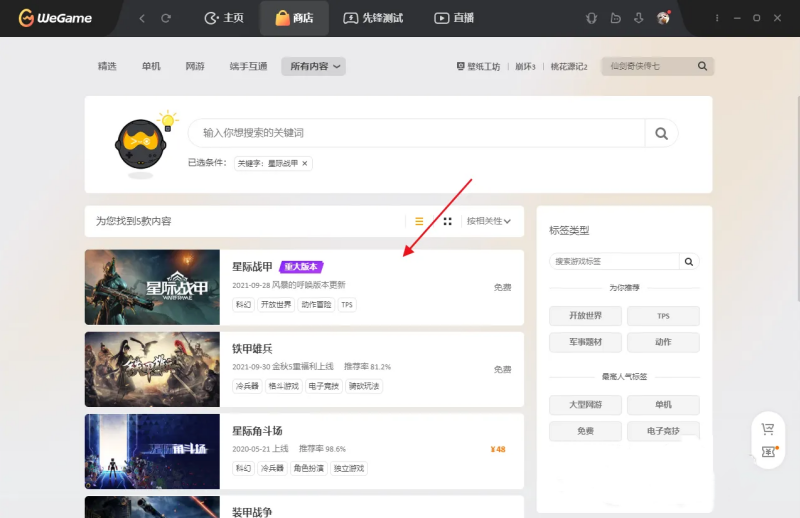Select the 精选 category
The height and width of the screenshot is (518, 800).
point(107,66)
